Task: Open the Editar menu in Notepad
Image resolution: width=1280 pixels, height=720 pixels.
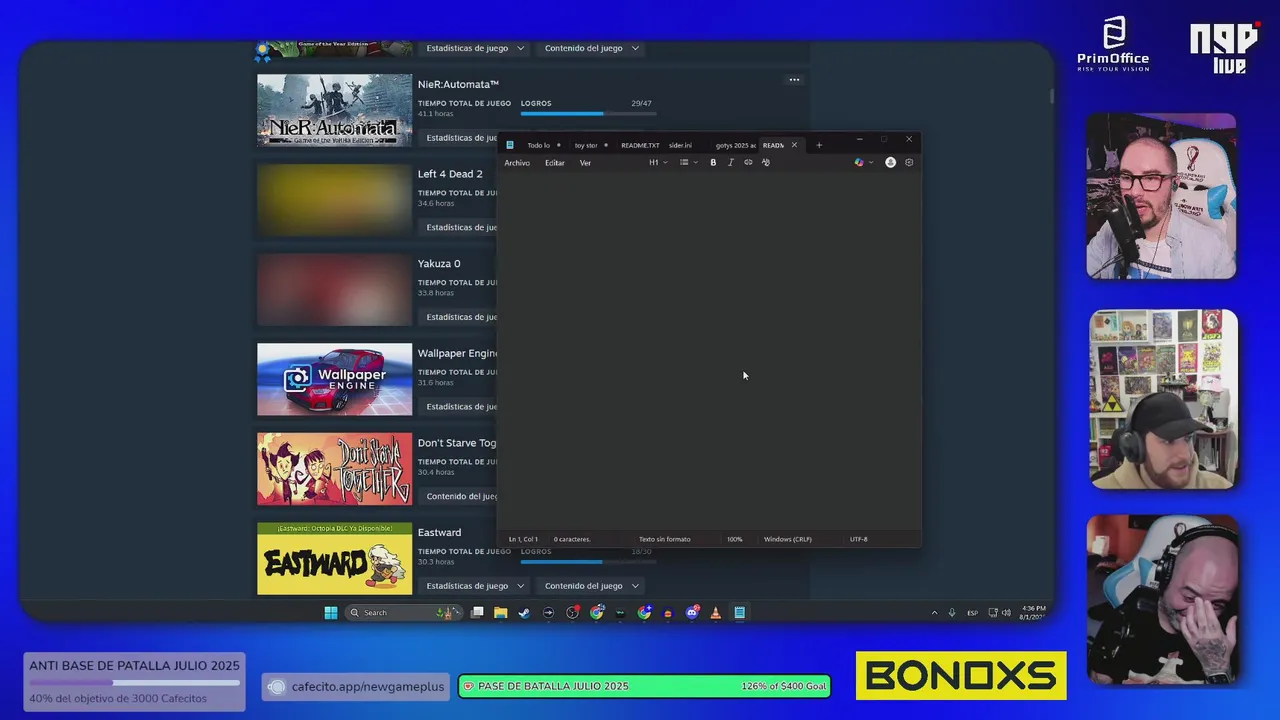Action: [x=555, y=163]
